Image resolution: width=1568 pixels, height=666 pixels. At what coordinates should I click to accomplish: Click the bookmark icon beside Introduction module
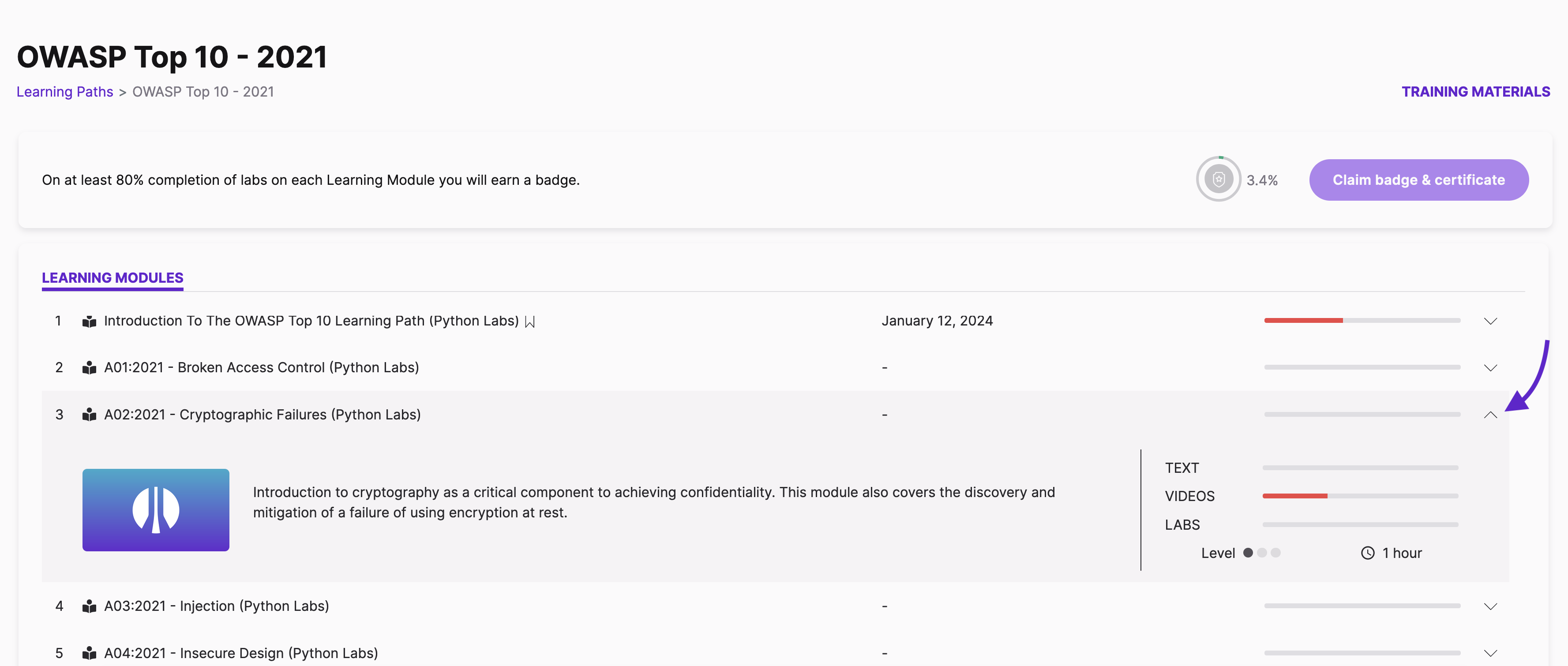pyautogui.click(x=529, y=322)
